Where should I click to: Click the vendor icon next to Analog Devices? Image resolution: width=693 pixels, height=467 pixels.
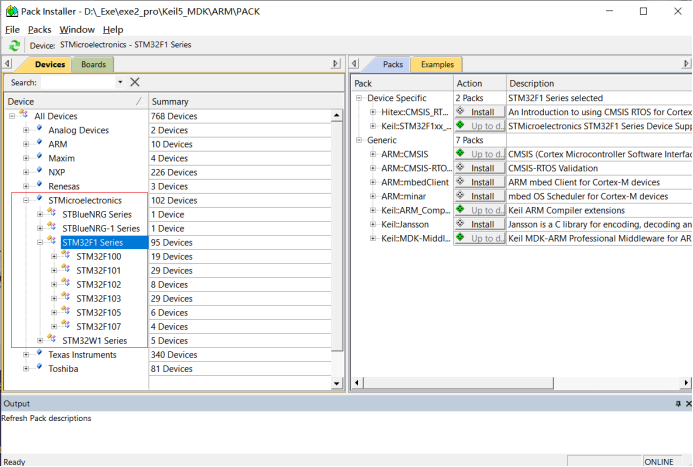pyautogui.click(x=39, y=129)
